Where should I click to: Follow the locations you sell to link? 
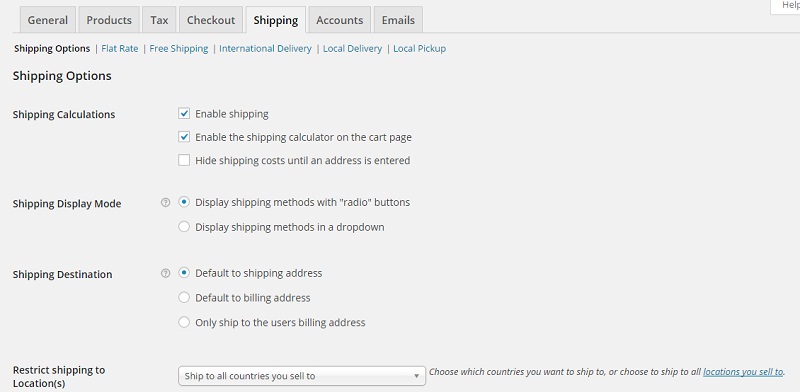(x=743, y=372)
